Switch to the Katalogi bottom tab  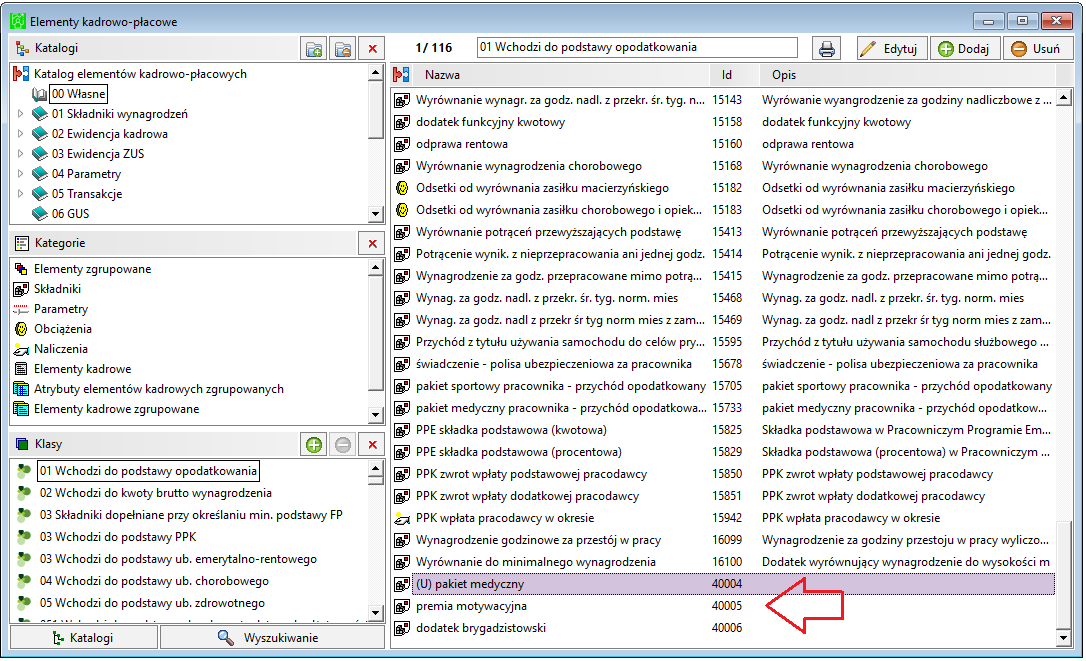[x=84, y=637]
